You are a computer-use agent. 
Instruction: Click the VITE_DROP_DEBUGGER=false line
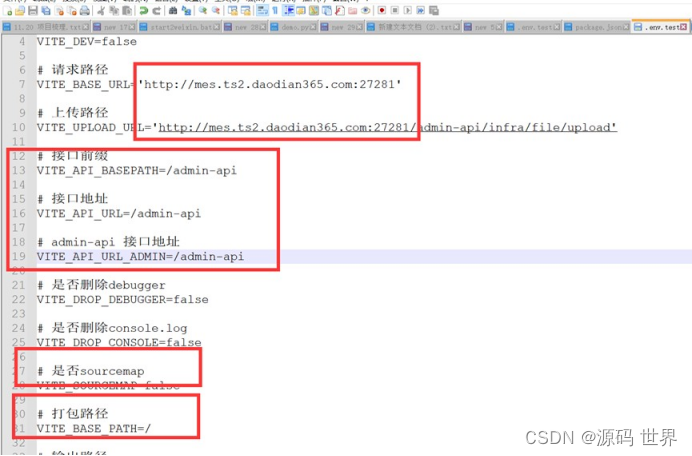tap(123, 300)
